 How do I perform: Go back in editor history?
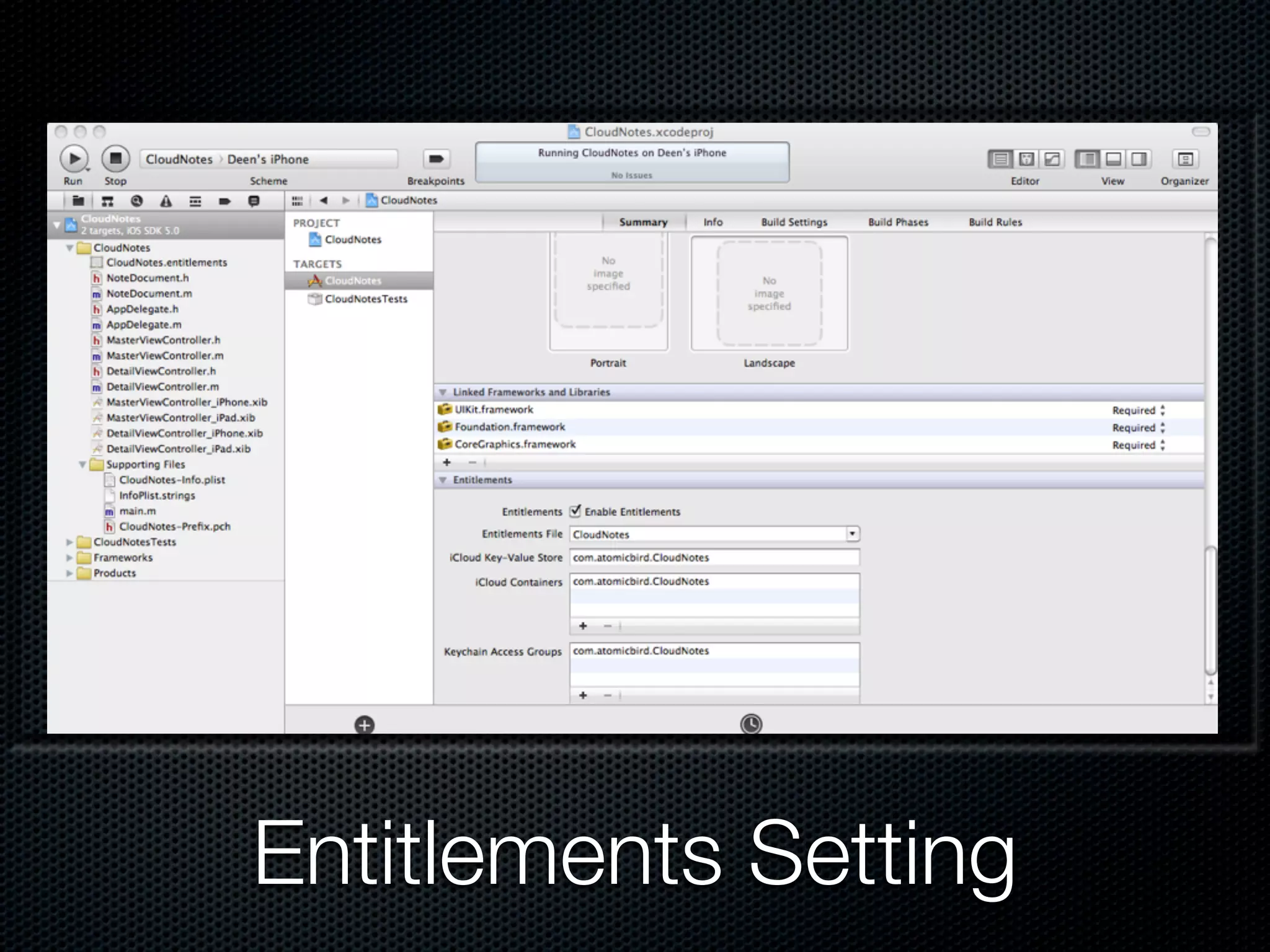pos(323,200)
